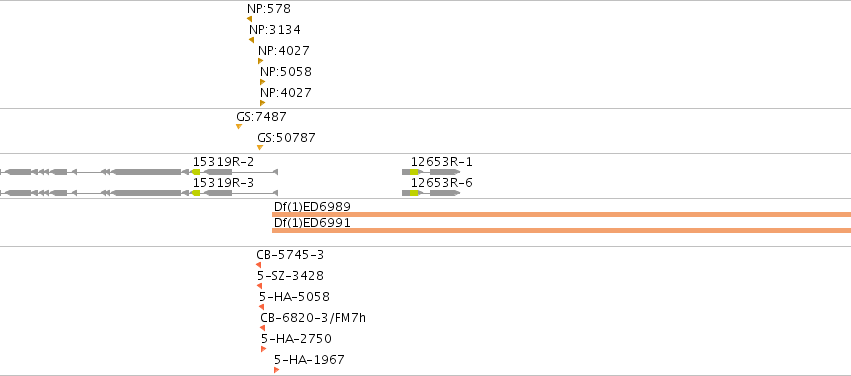
Task: Open the 15319R-3 transcript label
Action: pyautogui.click(x=224, y=183)
